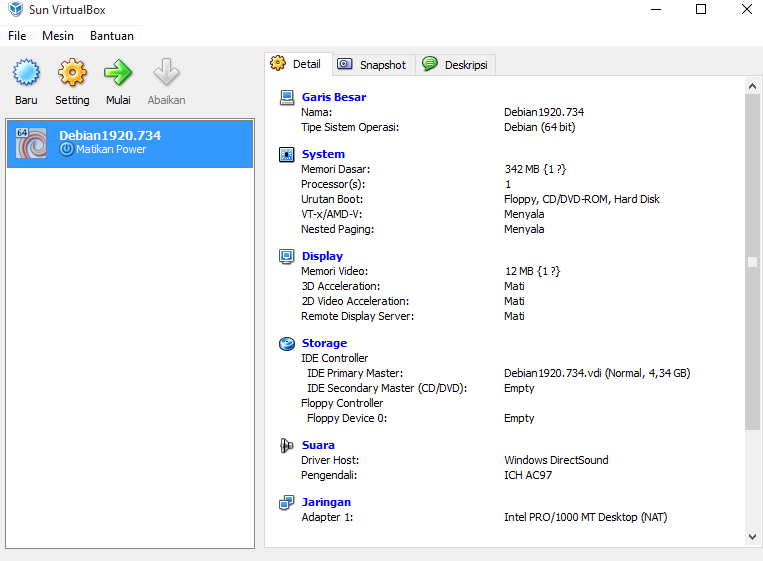Click the Processor(s) label

(x=333, y=184)
